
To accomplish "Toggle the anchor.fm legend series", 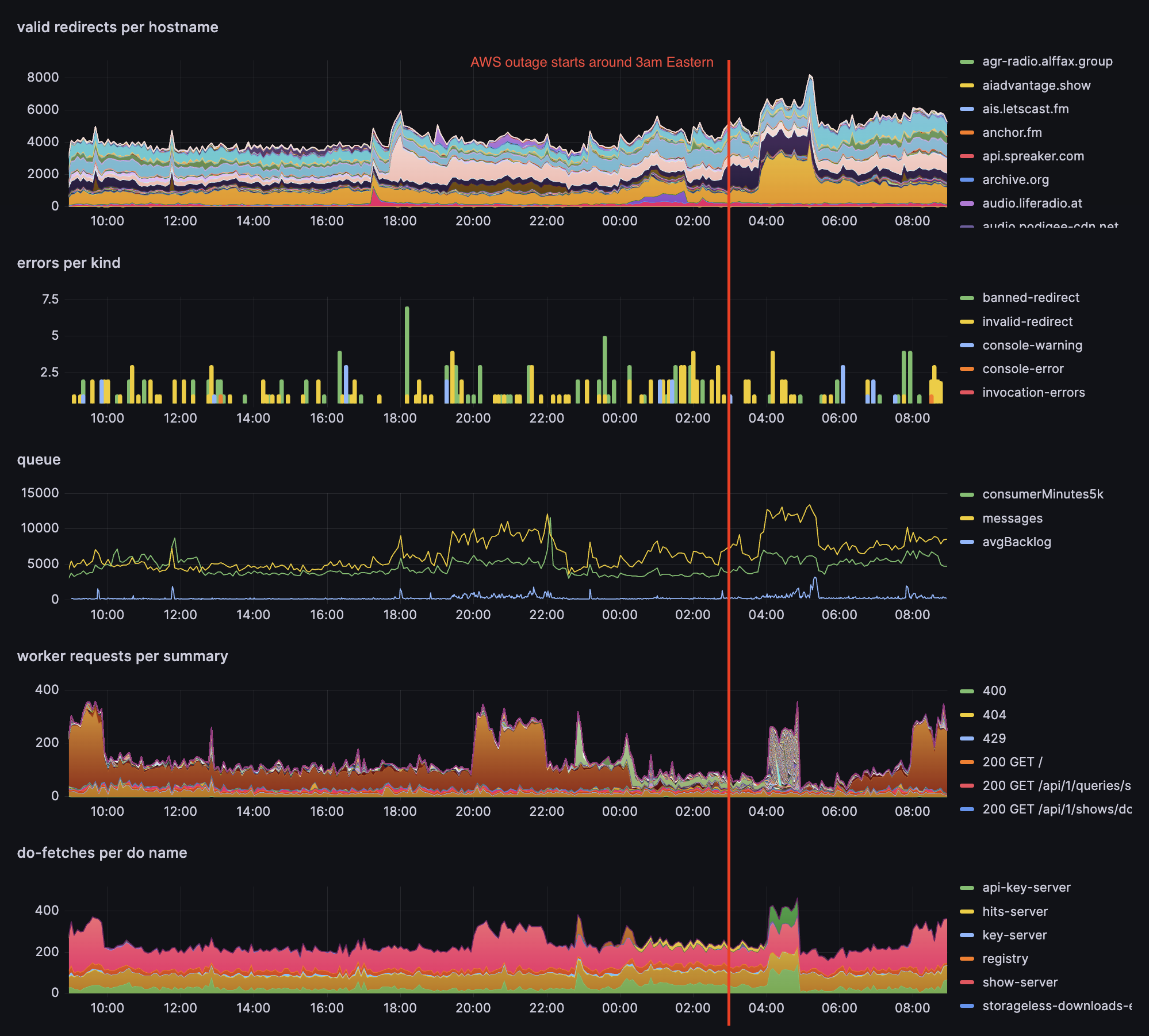I will (1012, 133).
